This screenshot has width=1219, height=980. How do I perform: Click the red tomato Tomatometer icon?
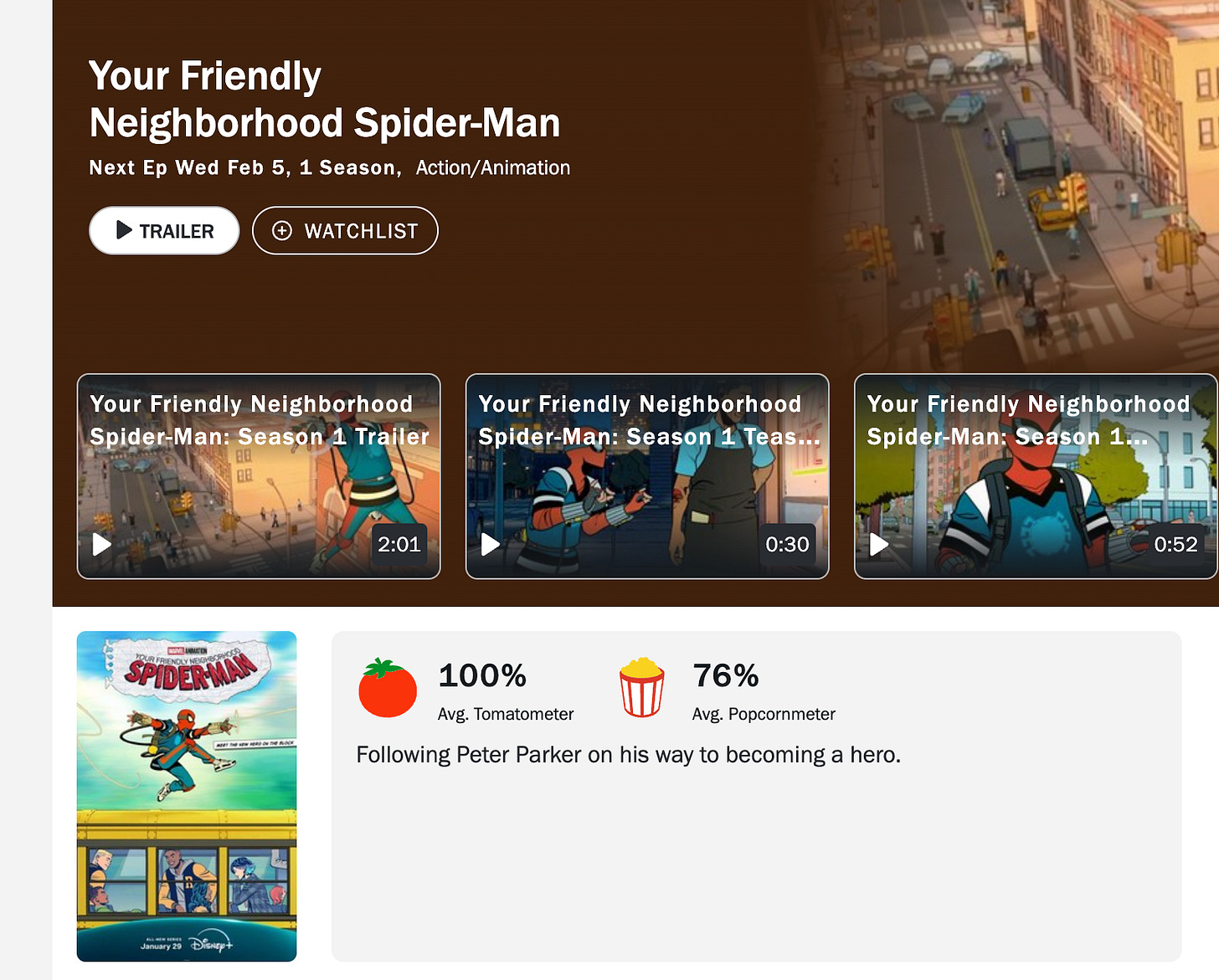coord(388,688)
